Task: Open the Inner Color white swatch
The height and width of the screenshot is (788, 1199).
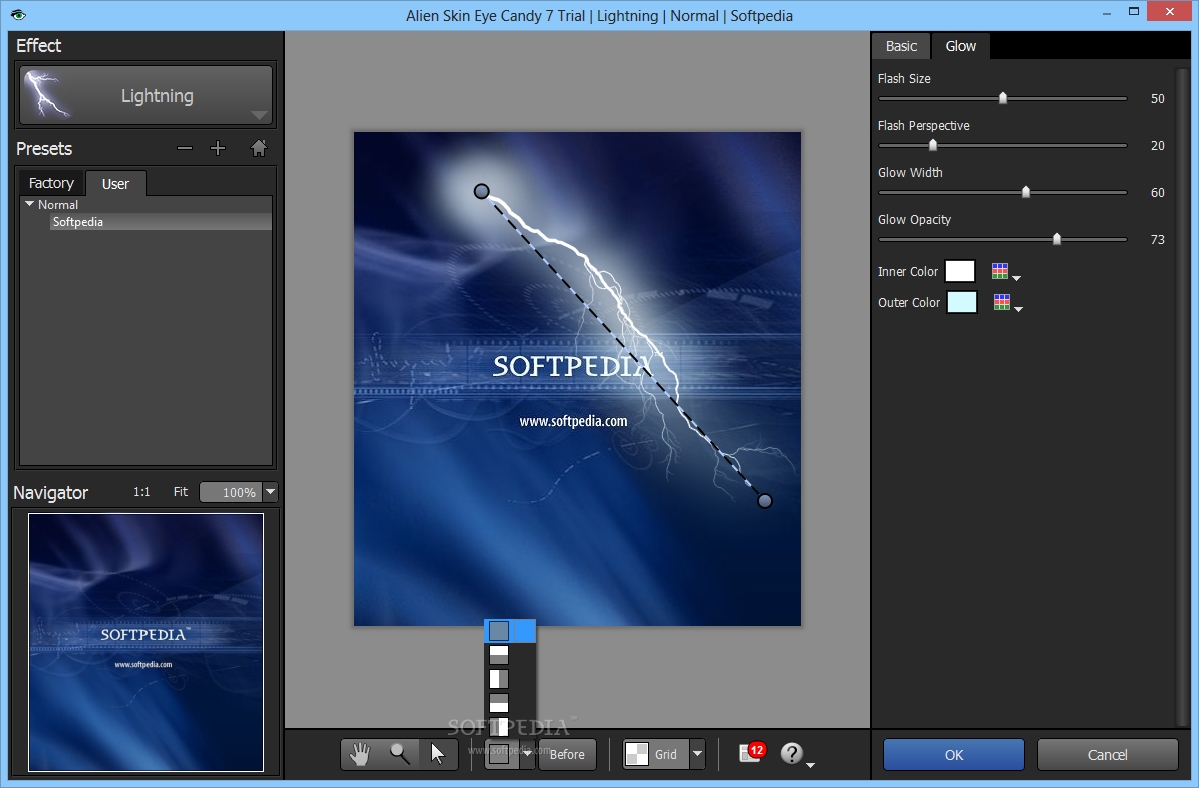Action: coord(960,271)
